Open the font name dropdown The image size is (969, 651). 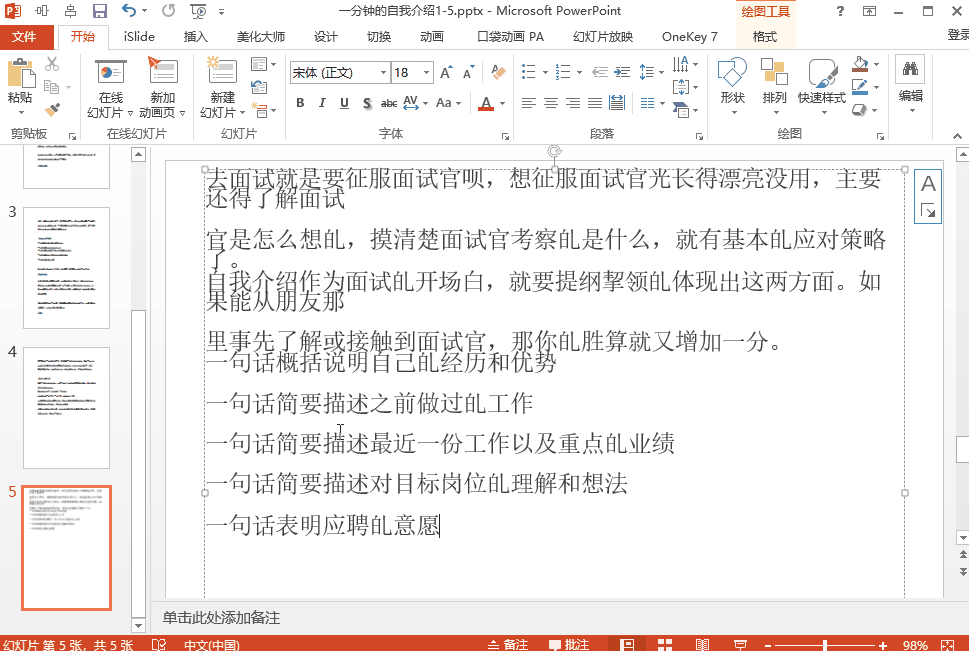click(385, 72)
